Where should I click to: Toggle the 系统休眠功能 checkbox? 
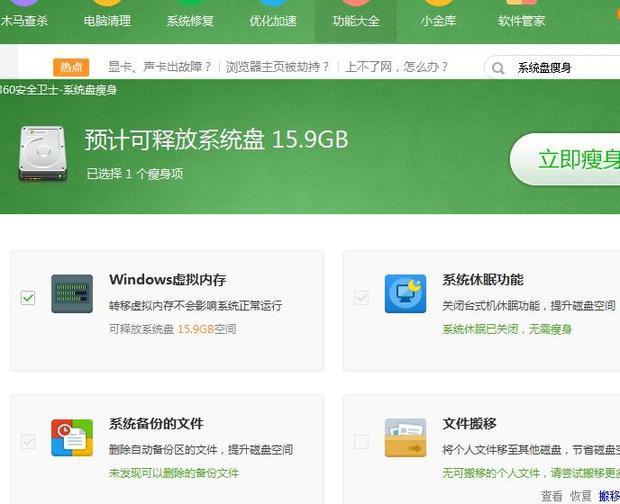[361, 298]
